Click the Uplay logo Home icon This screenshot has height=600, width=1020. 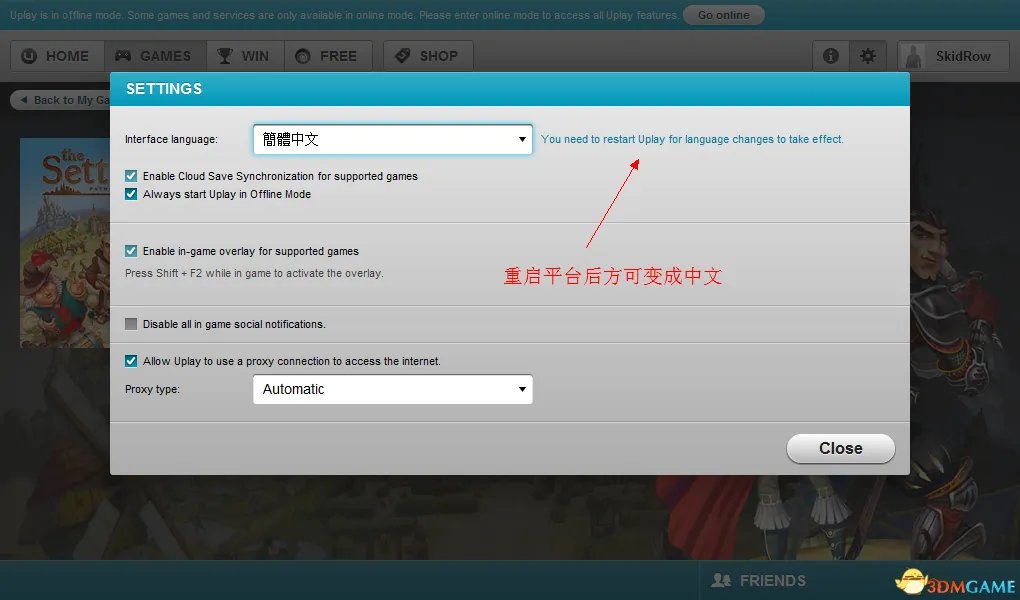(x=29, y=56)
